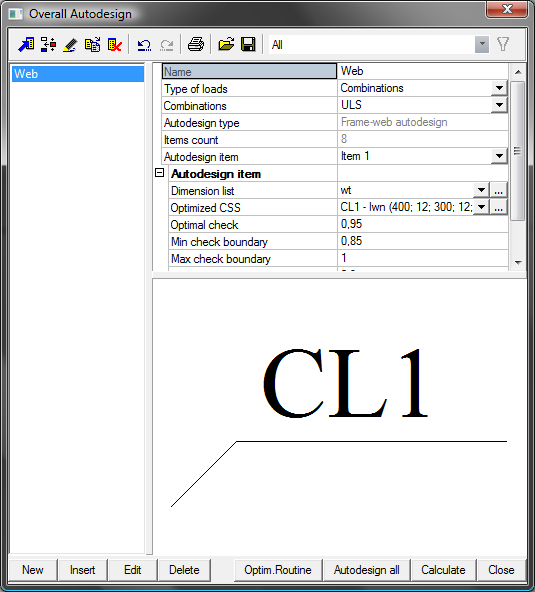The height and width of the screenshot is (592, 535).
Task: Open the Dimension list dropdown arrow
Action: [x=481, y=190]
